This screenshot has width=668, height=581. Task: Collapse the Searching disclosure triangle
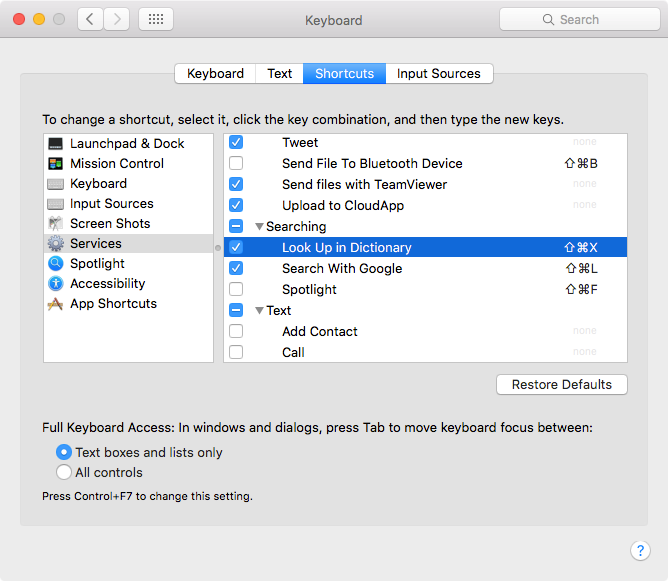[x=259, y=227]
